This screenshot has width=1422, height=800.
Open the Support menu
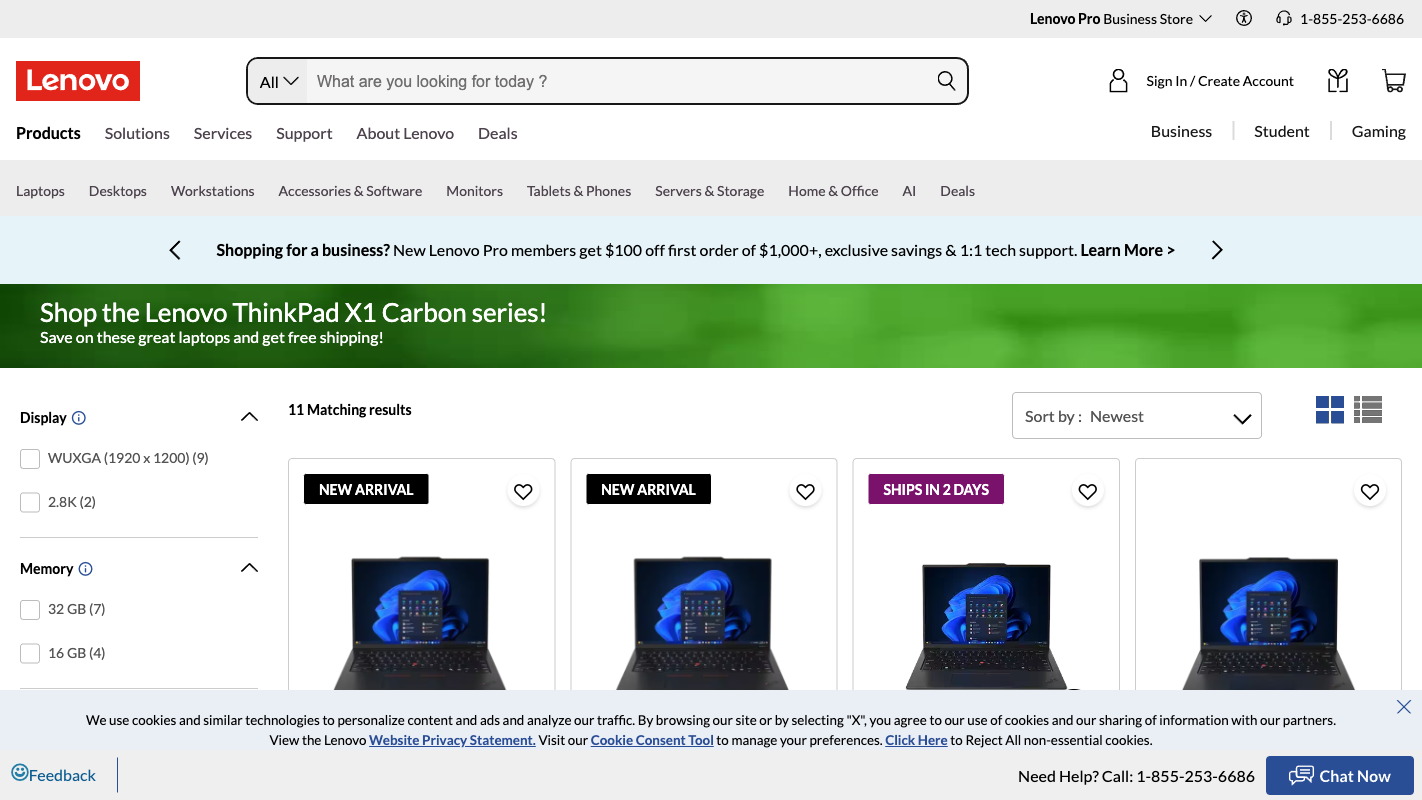click(x=304, y=133)
